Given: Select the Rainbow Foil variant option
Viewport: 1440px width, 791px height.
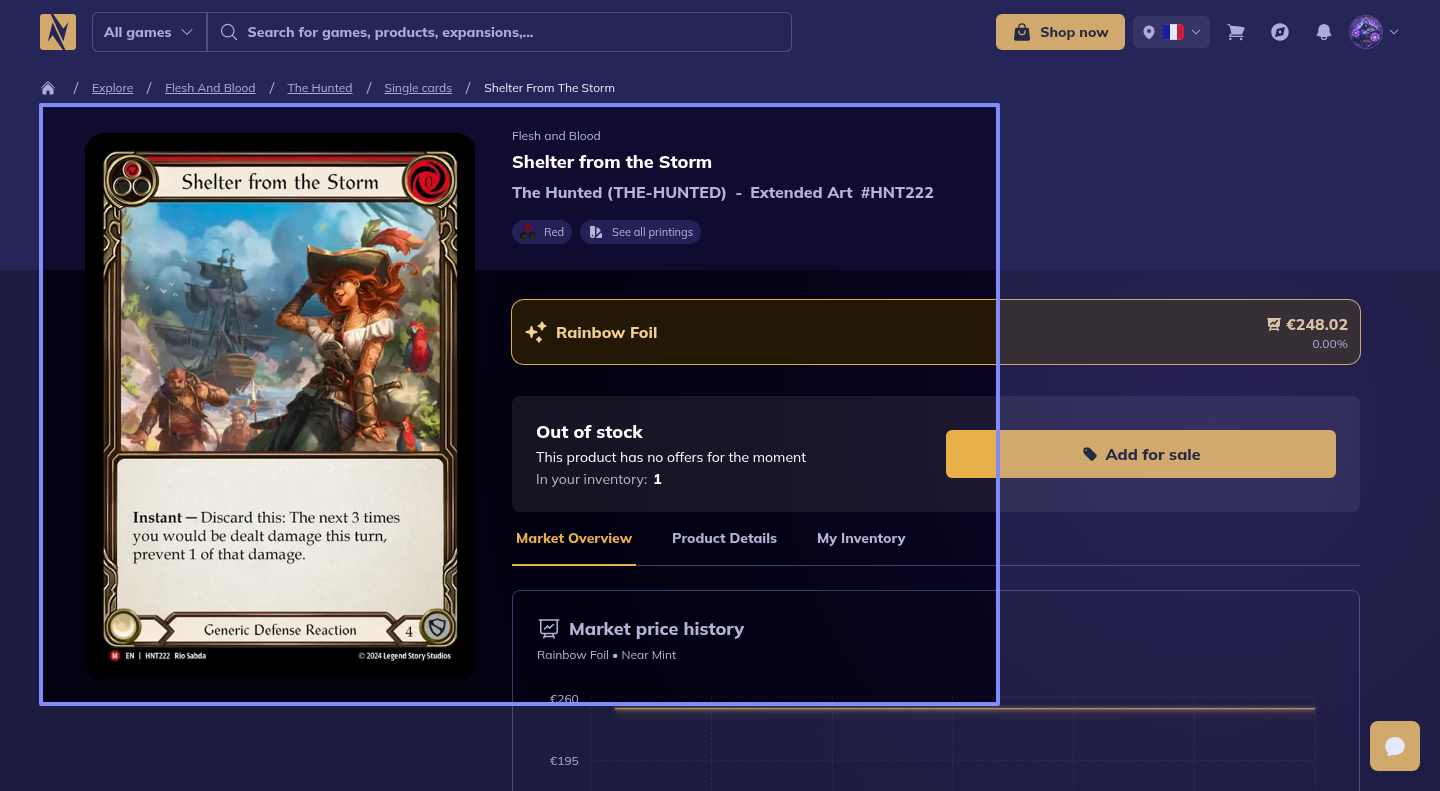Looking at the screenshot, I should (x=935, y=332).
